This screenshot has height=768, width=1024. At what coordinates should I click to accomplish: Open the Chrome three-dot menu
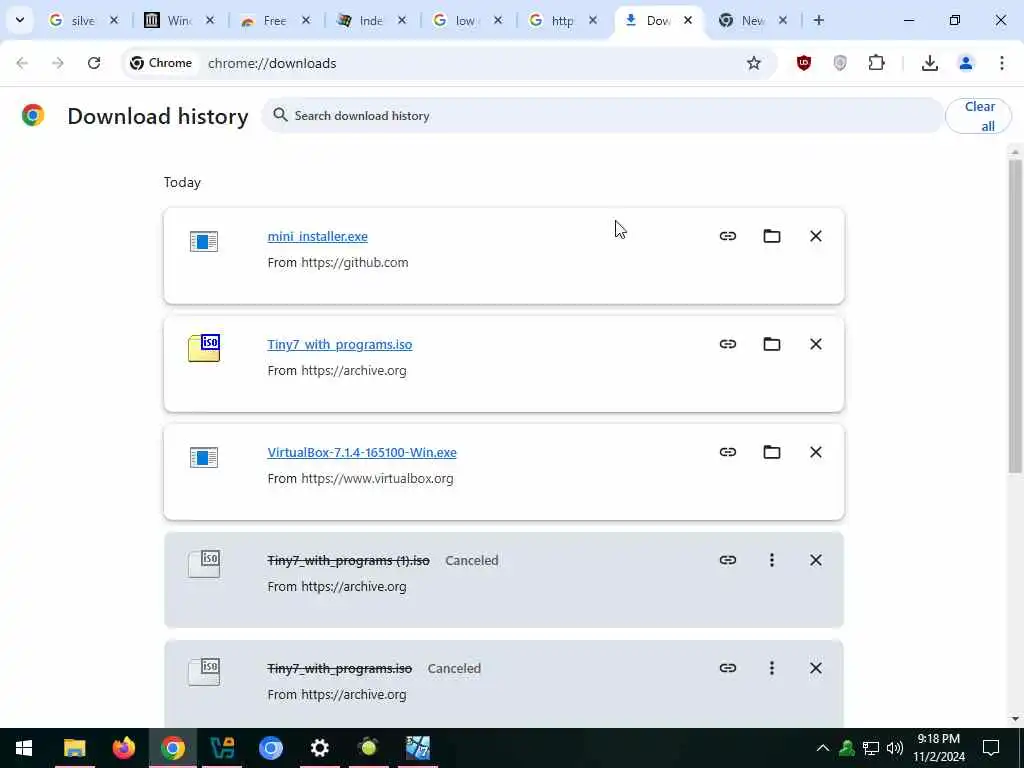click(x=1002, y=63)
